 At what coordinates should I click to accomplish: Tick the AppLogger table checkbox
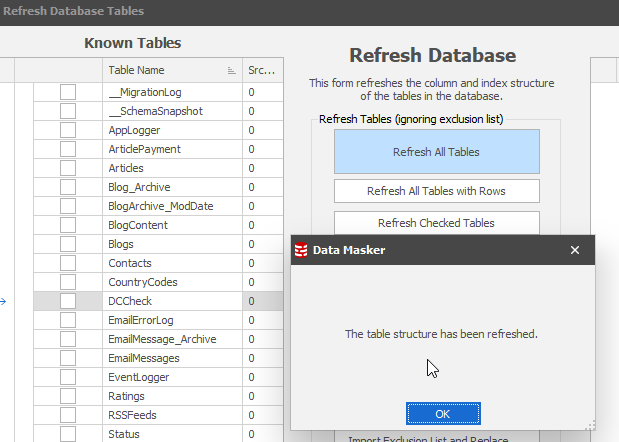[68, 130]
